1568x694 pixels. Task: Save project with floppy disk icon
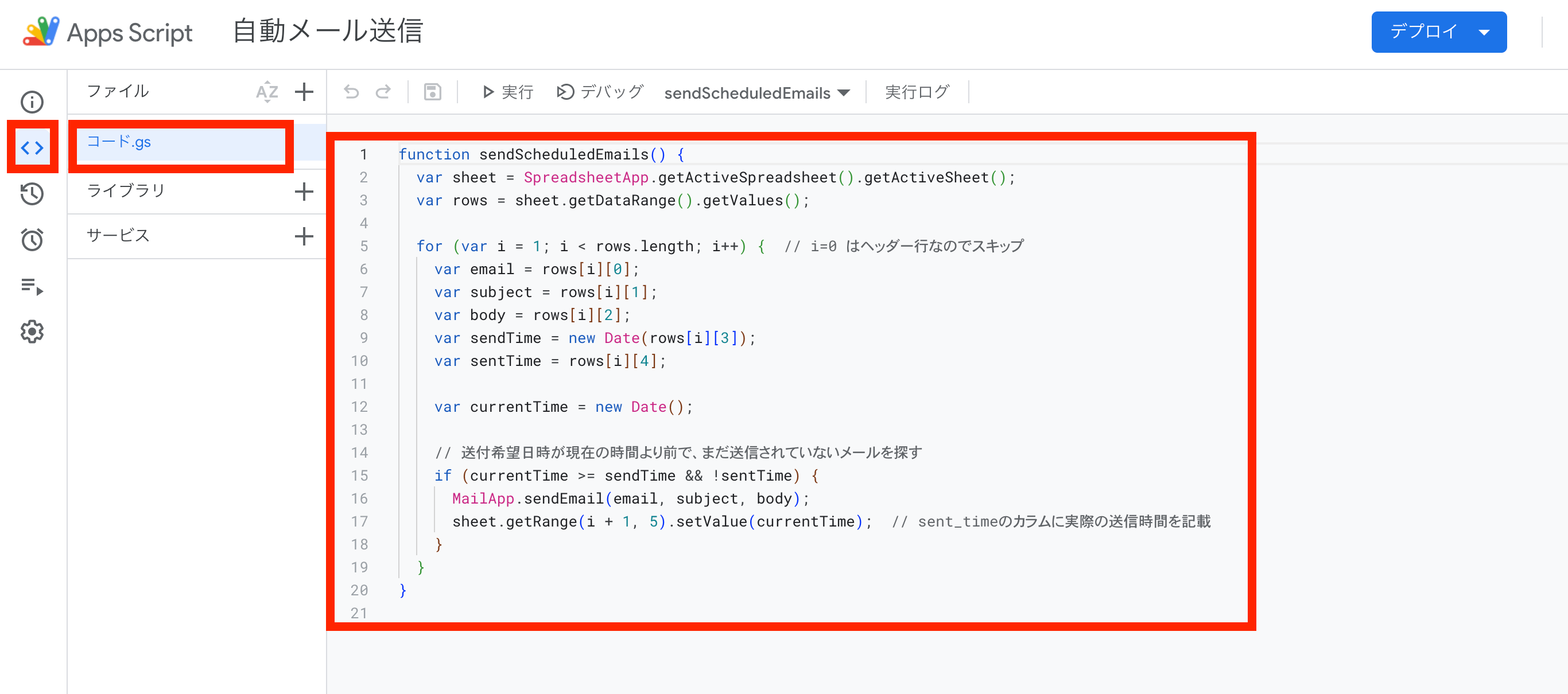(432, 92)
